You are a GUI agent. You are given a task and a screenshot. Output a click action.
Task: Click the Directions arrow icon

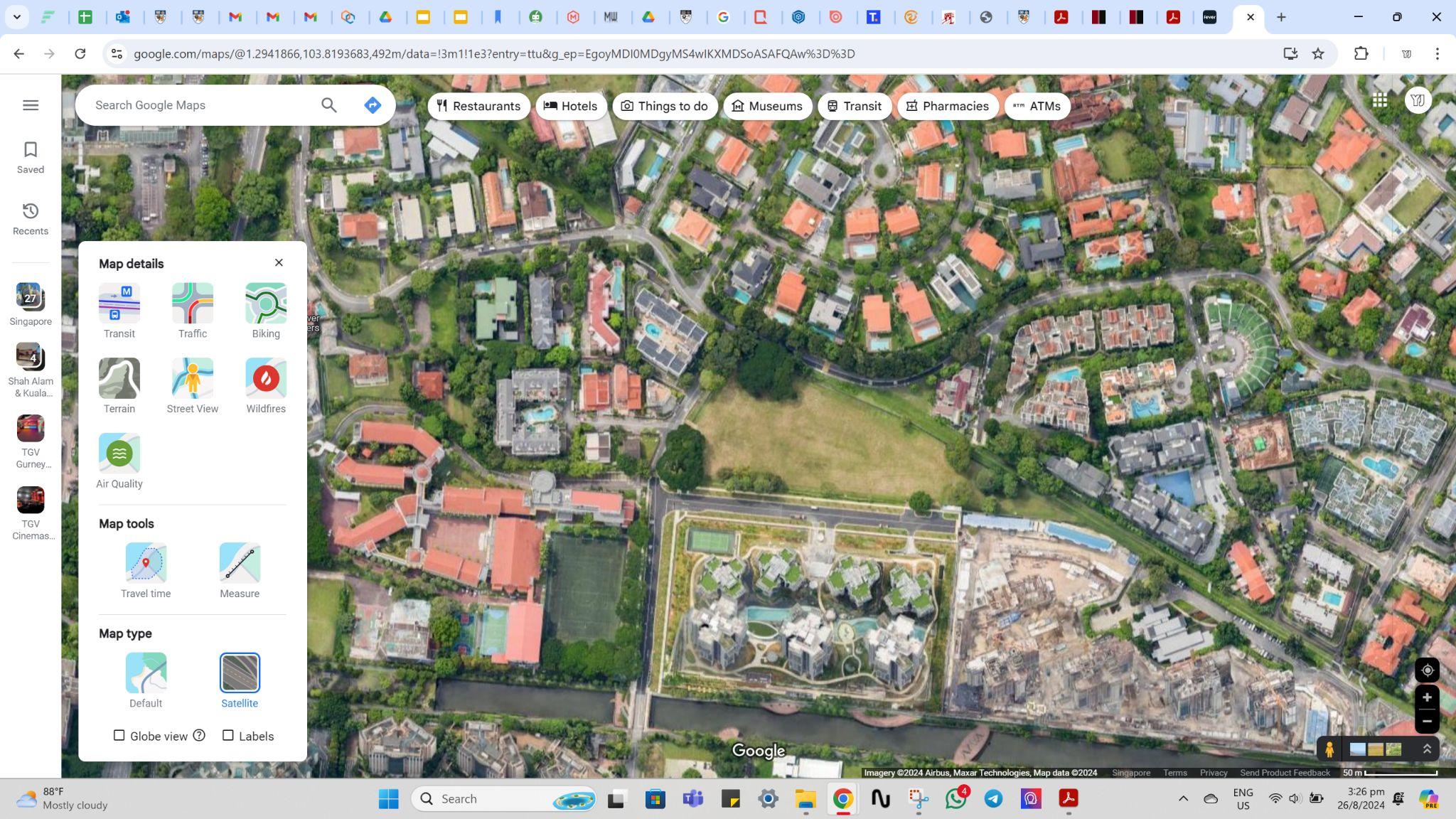pos(373,105)
